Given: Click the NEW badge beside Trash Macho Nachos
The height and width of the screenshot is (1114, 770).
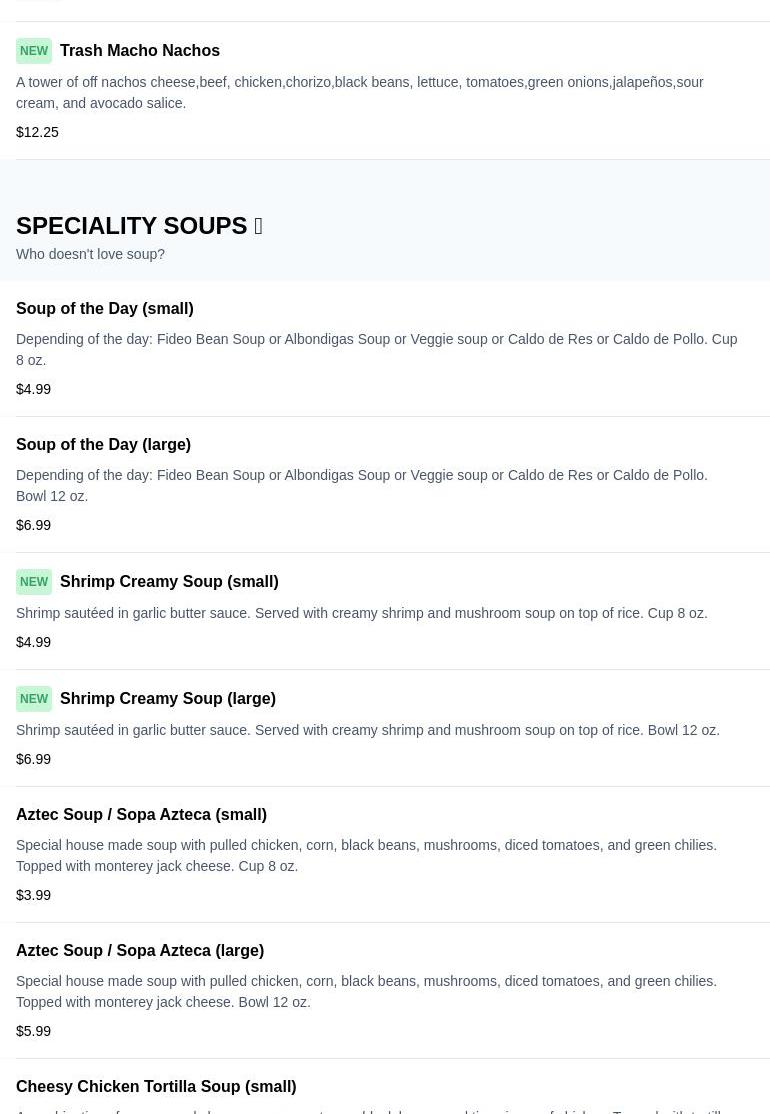Looking at the screenshot, I should (34, 51).
